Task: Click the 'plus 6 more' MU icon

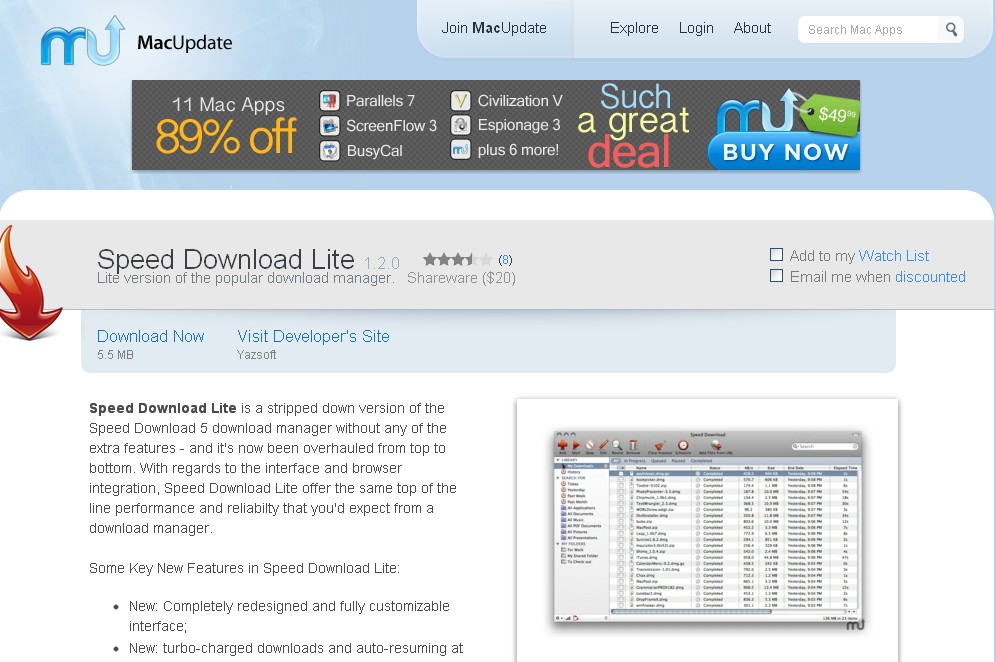Action: pyautogui.click(x=461, y=150)
